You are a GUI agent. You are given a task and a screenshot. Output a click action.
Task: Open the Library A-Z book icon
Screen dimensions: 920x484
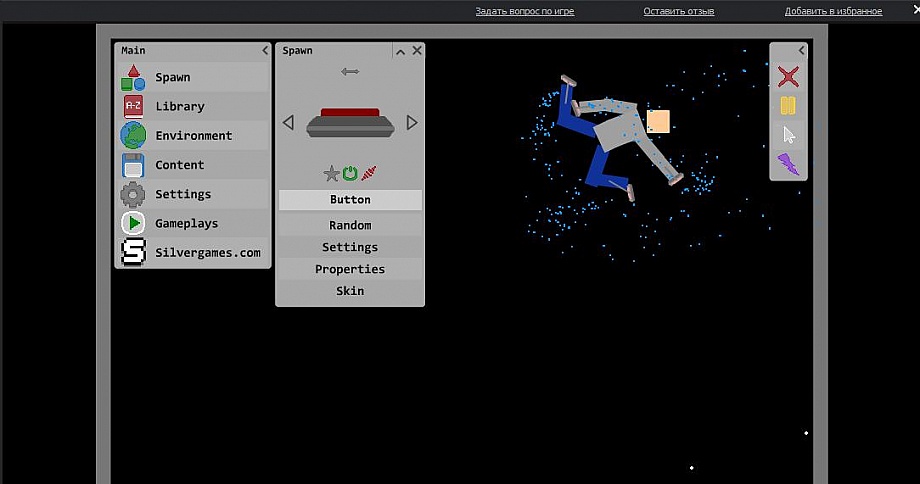pyautogui.click(x=133, y=106)
